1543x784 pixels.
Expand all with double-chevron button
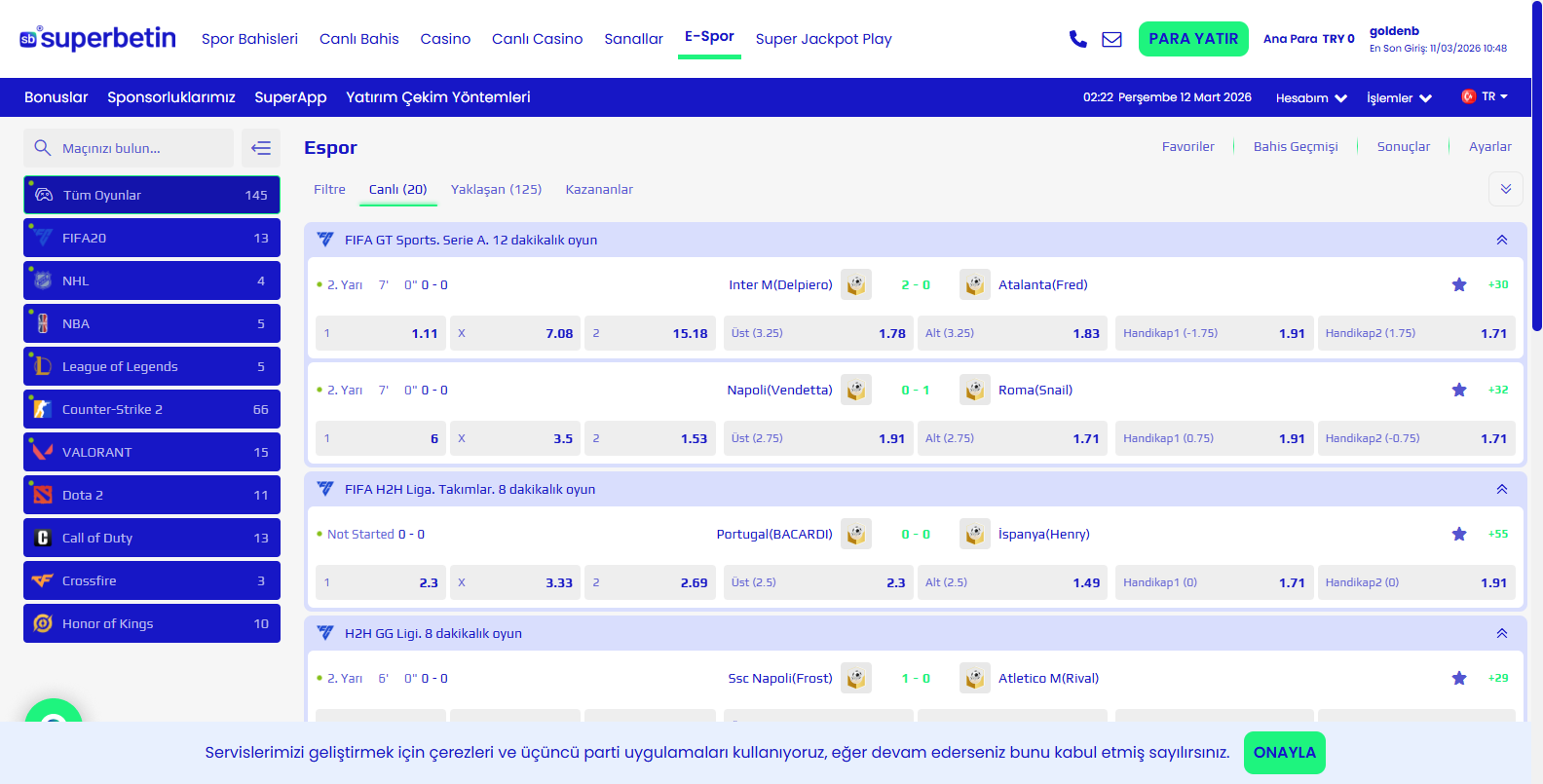coord(1506,189)
